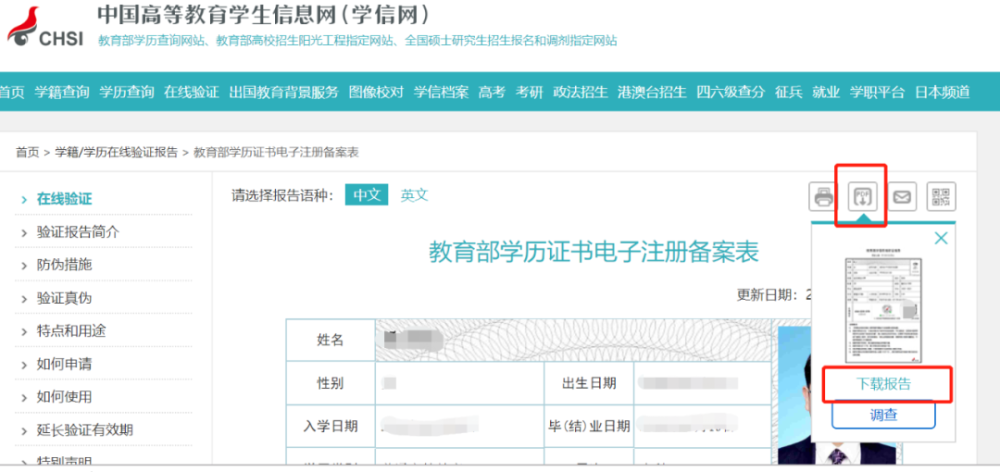The height and width of the screenshot is (472, 1000).
Task: Open 高考 in the navigation bar
Action: coord(492,92)
